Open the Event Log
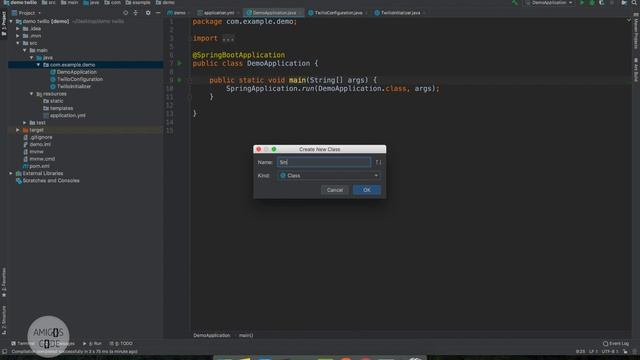The image size is (640, 360). pyautogui.click(x=616, y=344)
